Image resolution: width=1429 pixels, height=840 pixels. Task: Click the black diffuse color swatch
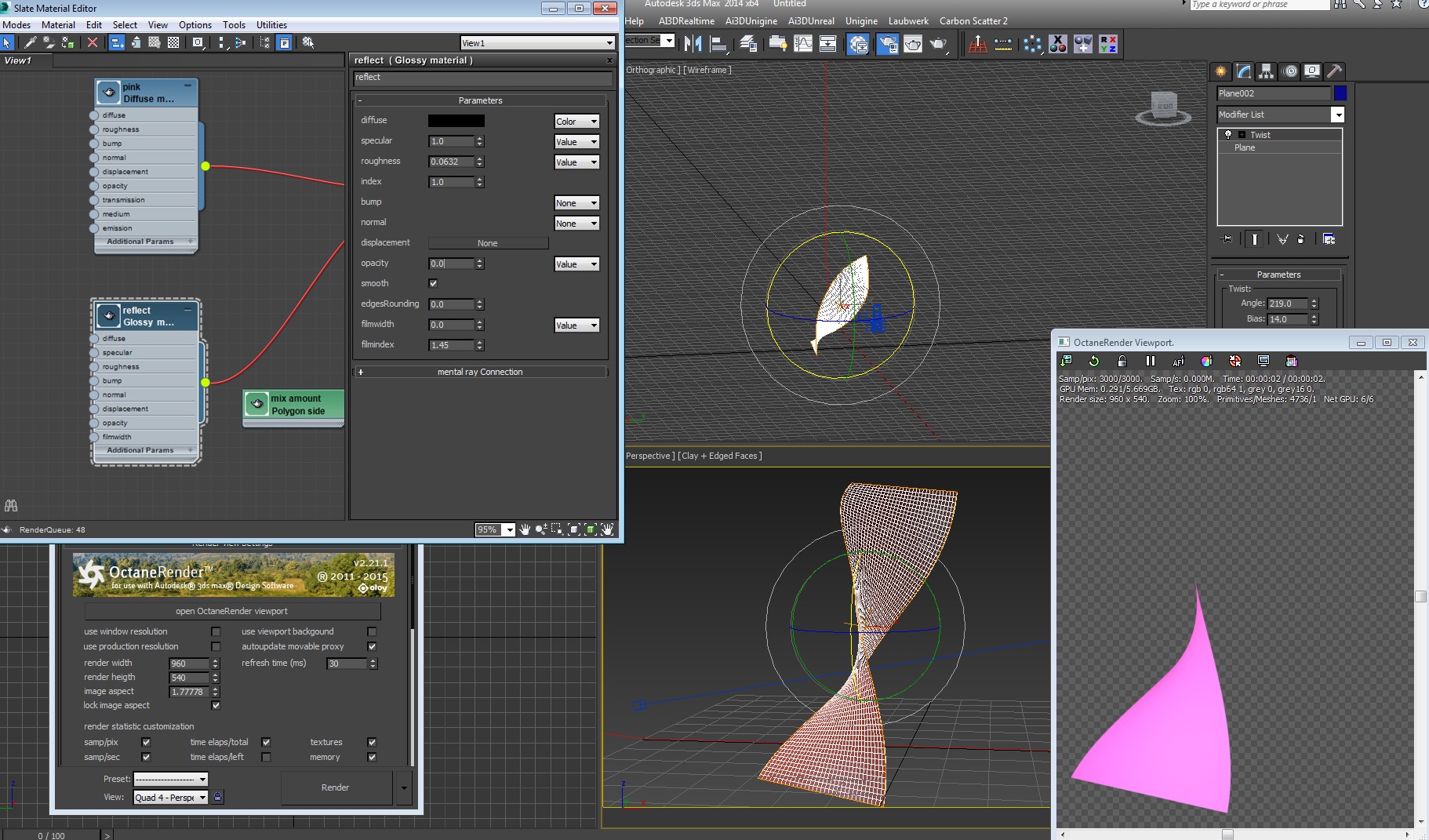pos(456,121)
